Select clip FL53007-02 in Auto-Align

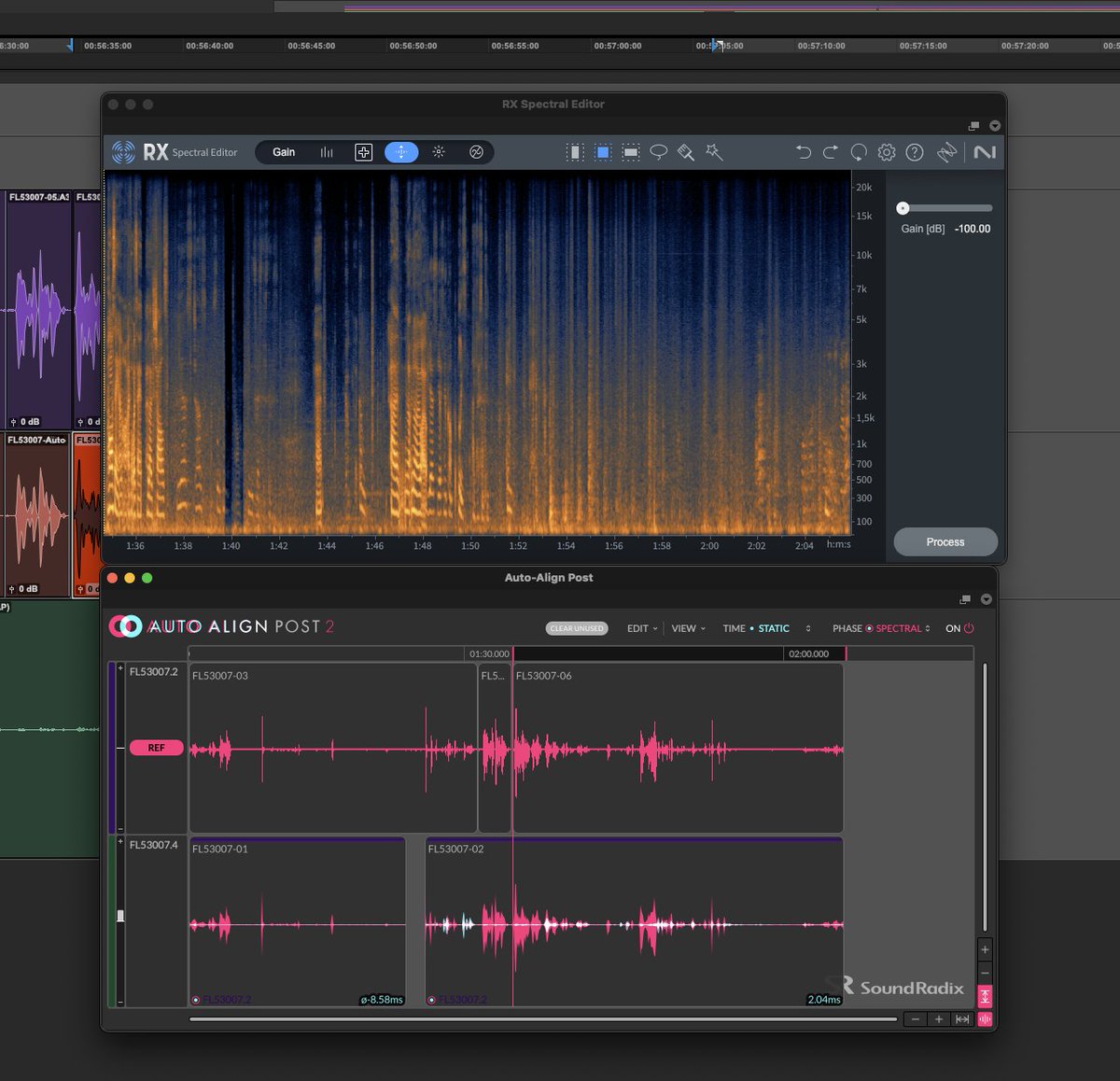(x=634, y=921)
